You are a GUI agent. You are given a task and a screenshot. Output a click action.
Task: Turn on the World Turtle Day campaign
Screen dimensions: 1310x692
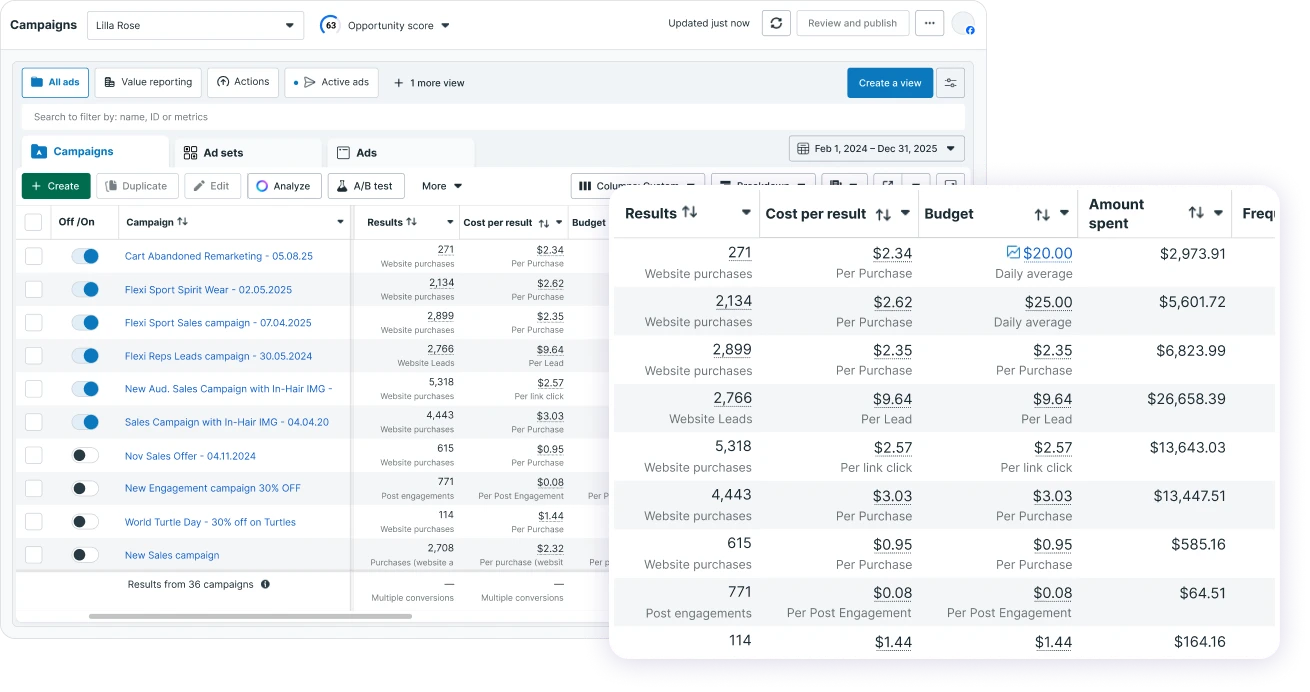pyautogui.click(x=85, y=521)
